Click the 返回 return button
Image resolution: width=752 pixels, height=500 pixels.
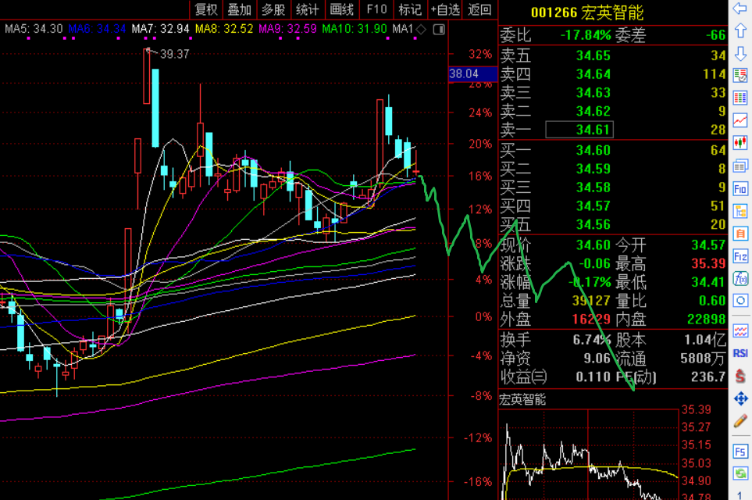[x=480, y=9]
